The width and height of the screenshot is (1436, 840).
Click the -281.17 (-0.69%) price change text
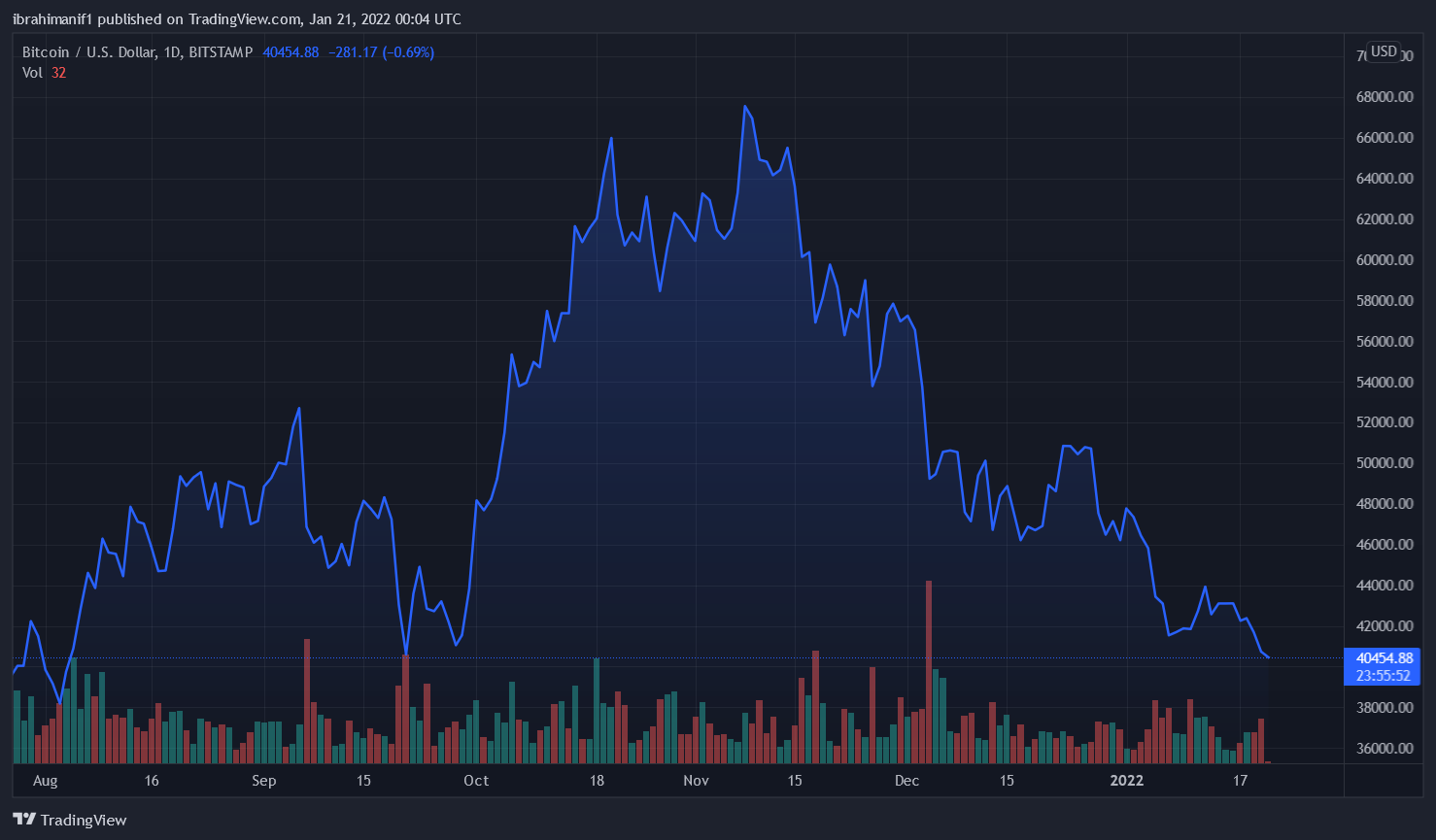(381, 52)
